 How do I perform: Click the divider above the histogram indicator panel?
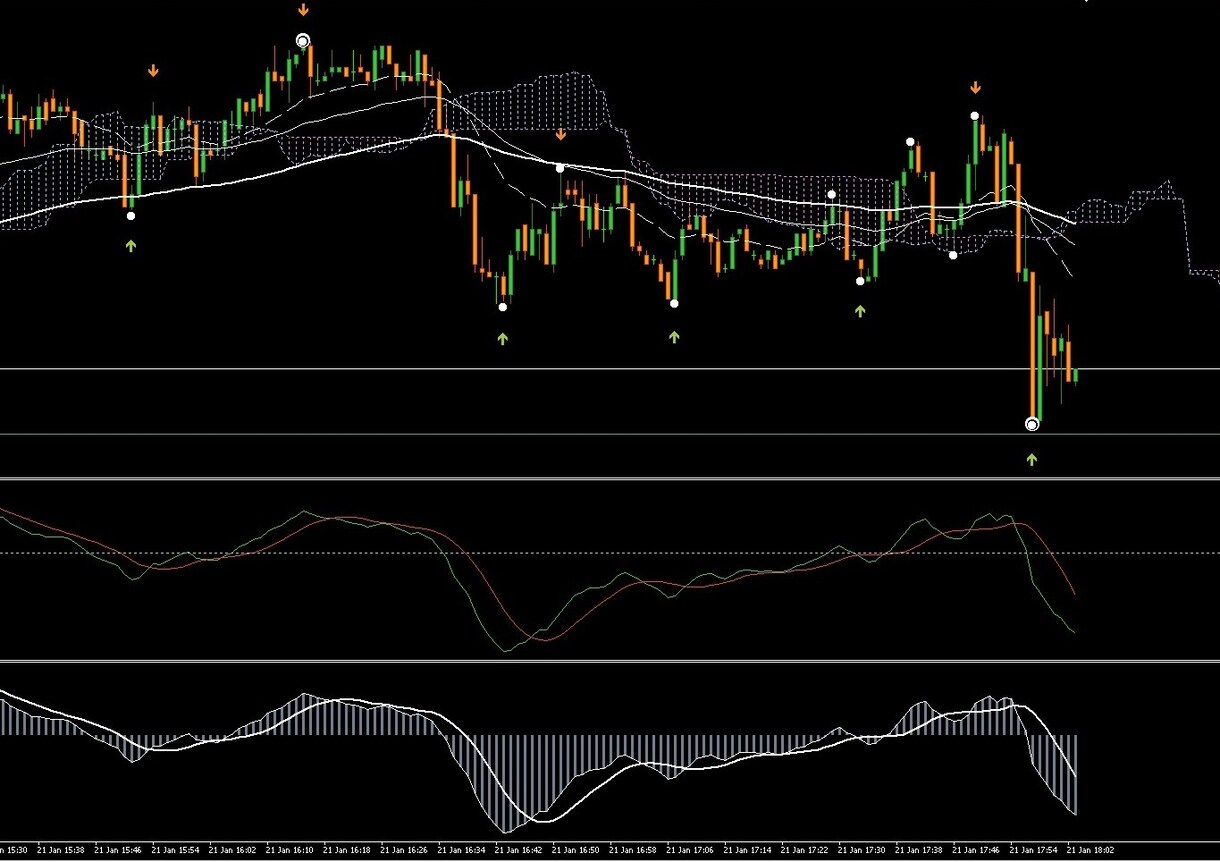click(x=610, y=661)
